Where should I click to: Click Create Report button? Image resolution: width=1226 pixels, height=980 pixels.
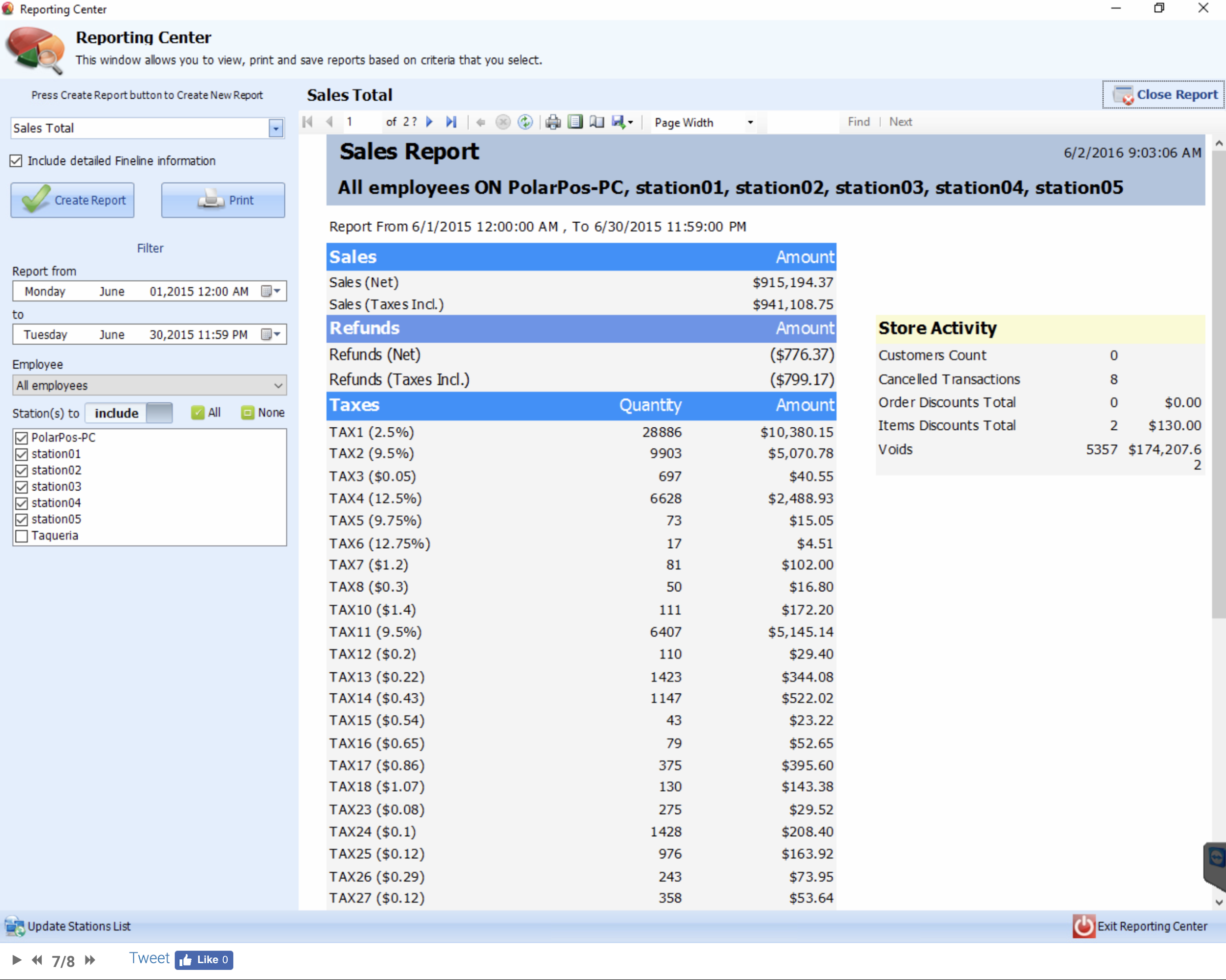point(72,200)
